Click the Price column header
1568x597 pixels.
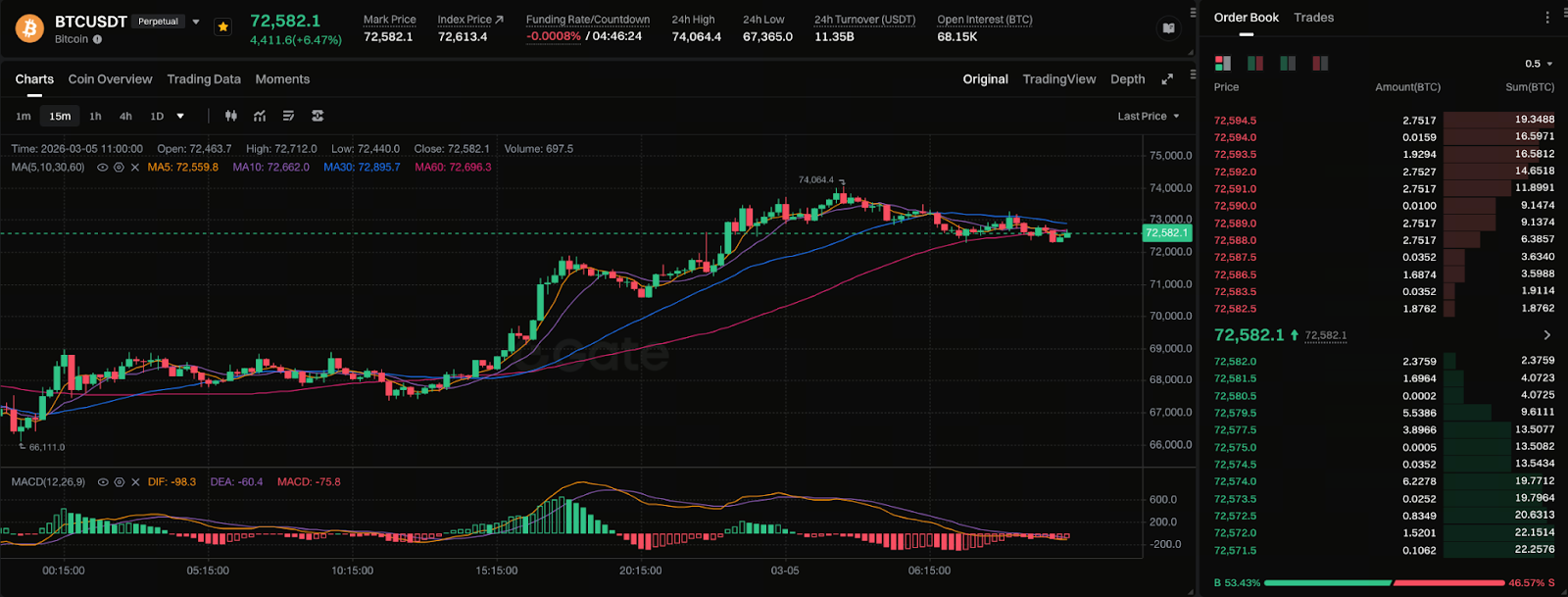[x=1226, y=87]
